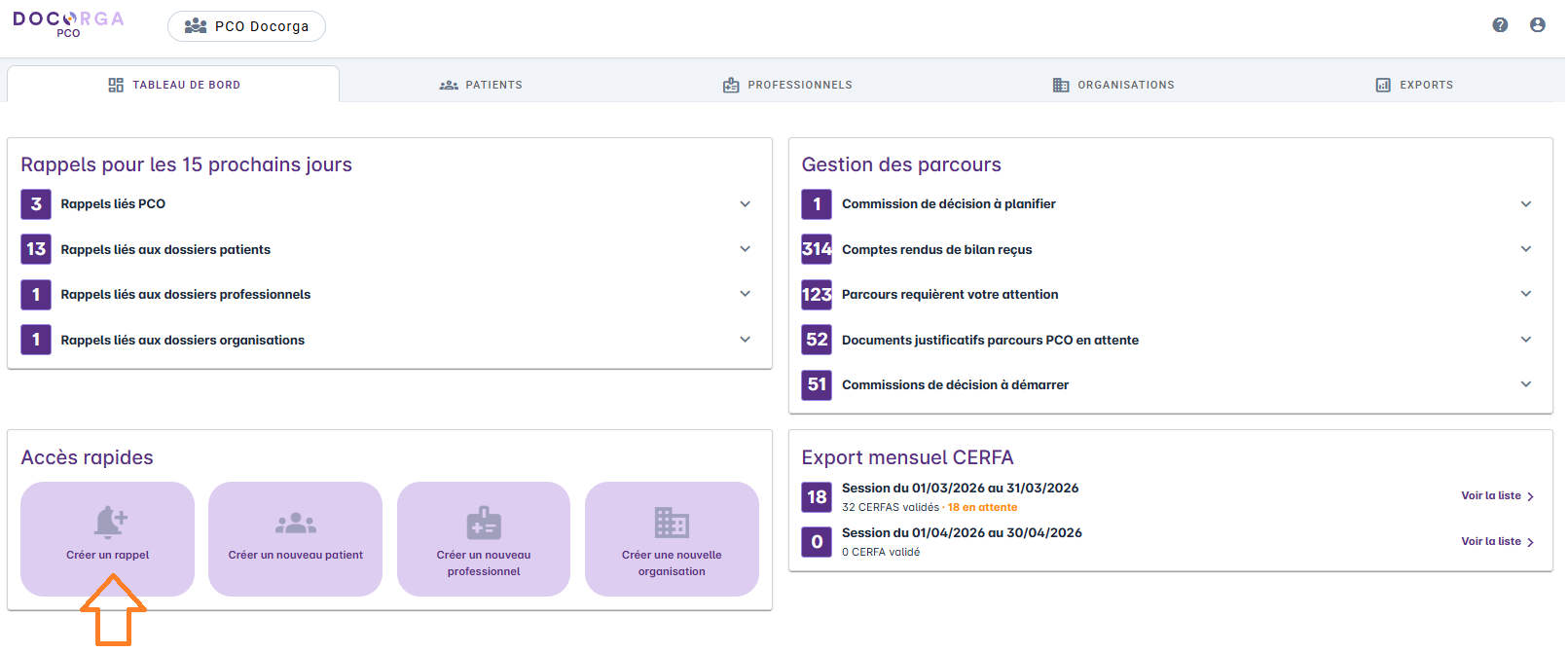1568x653 pixels.
Task: Expand Documents justificatifs parcours PCO en attente
Action: click(1525, 340)
